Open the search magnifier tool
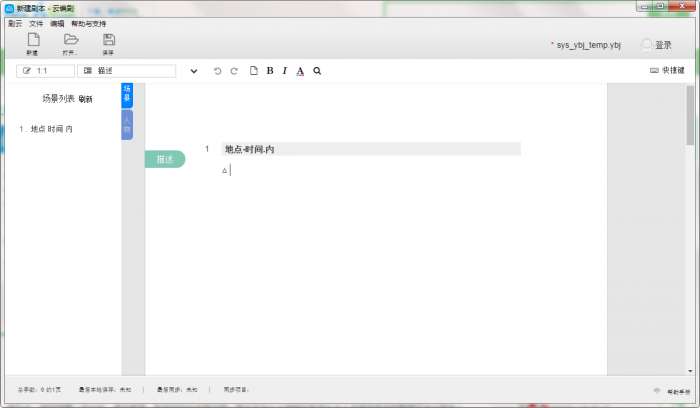The width and height of the screenshot is (700, 408). (317, 71)
